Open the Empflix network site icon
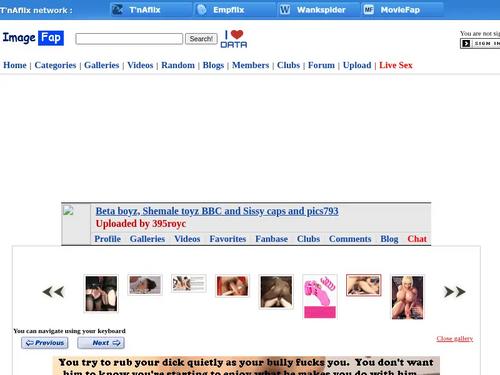 point(202,10)
